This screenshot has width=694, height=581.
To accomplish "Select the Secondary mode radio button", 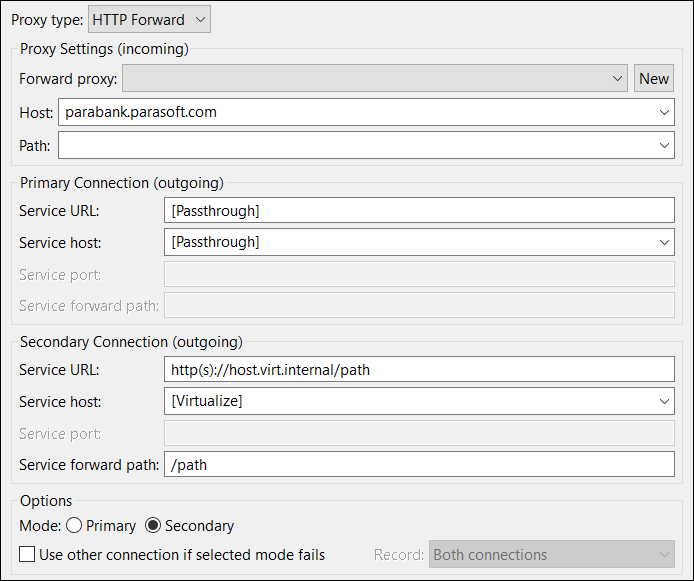I will click(153, 525).
